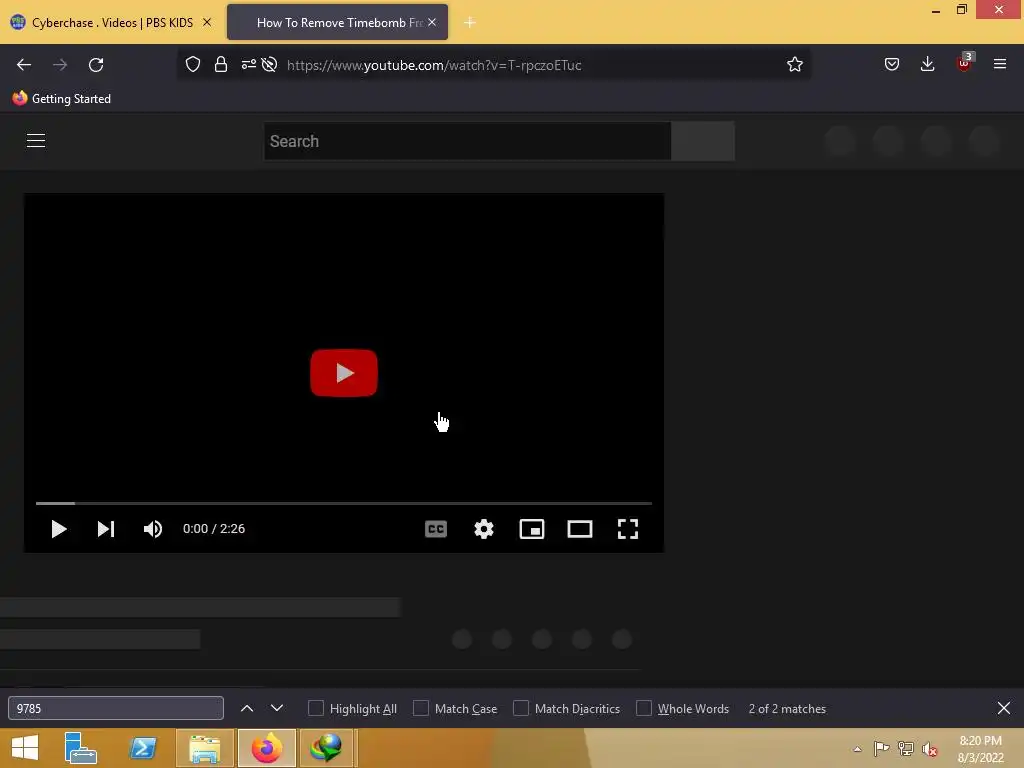The image size is (1024, 768).
Task: Open the site permissions icon
Action: [248, 65]
